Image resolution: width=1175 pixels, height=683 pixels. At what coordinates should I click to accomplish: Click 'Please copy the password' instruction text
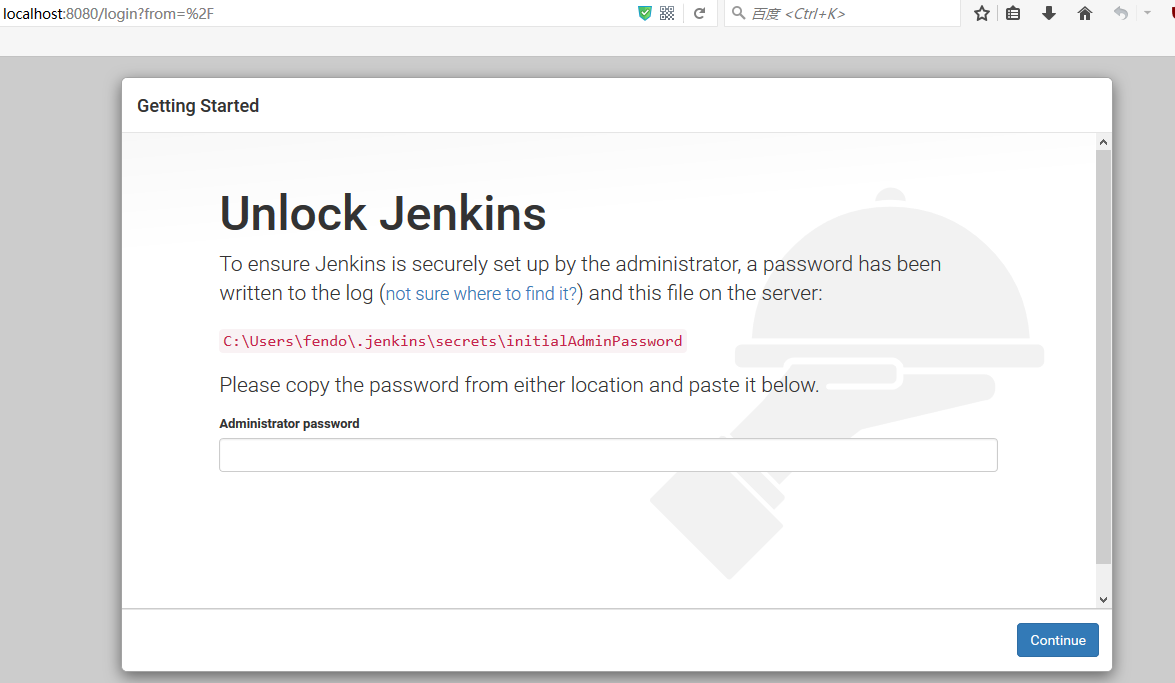coord(519,385)
